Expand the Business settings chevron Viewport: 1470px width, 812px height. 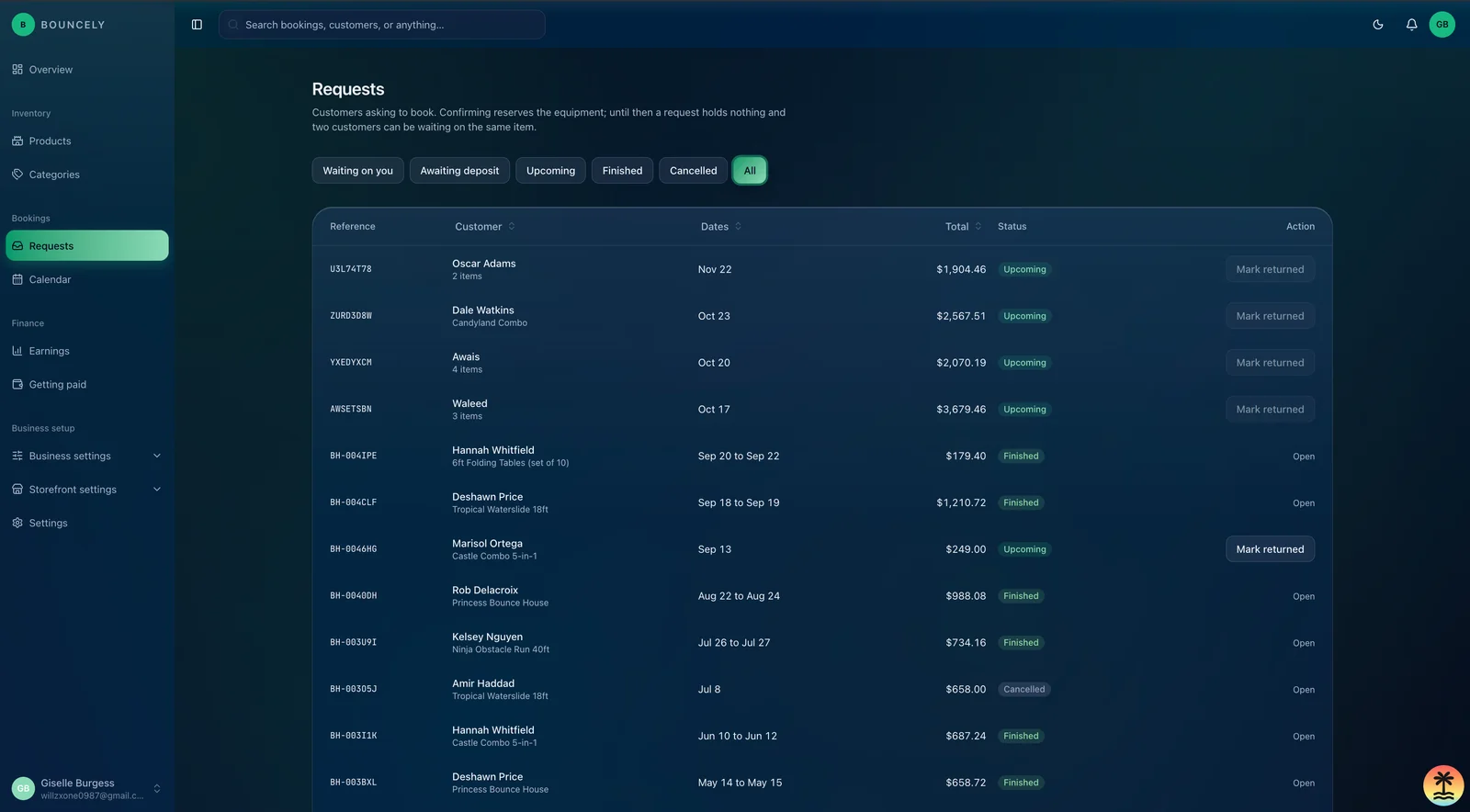click(157, 456)
